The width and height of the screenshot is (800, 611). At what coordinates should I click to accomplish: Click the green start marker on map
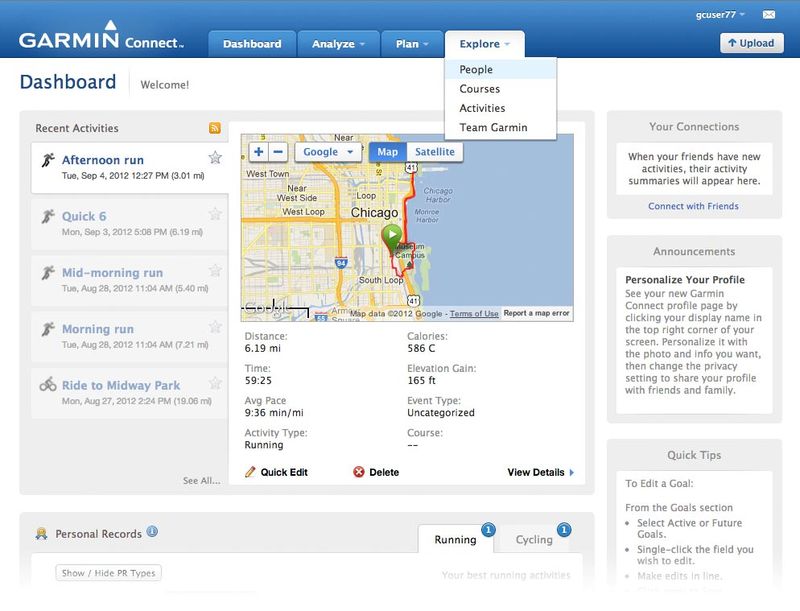point(392,238)
